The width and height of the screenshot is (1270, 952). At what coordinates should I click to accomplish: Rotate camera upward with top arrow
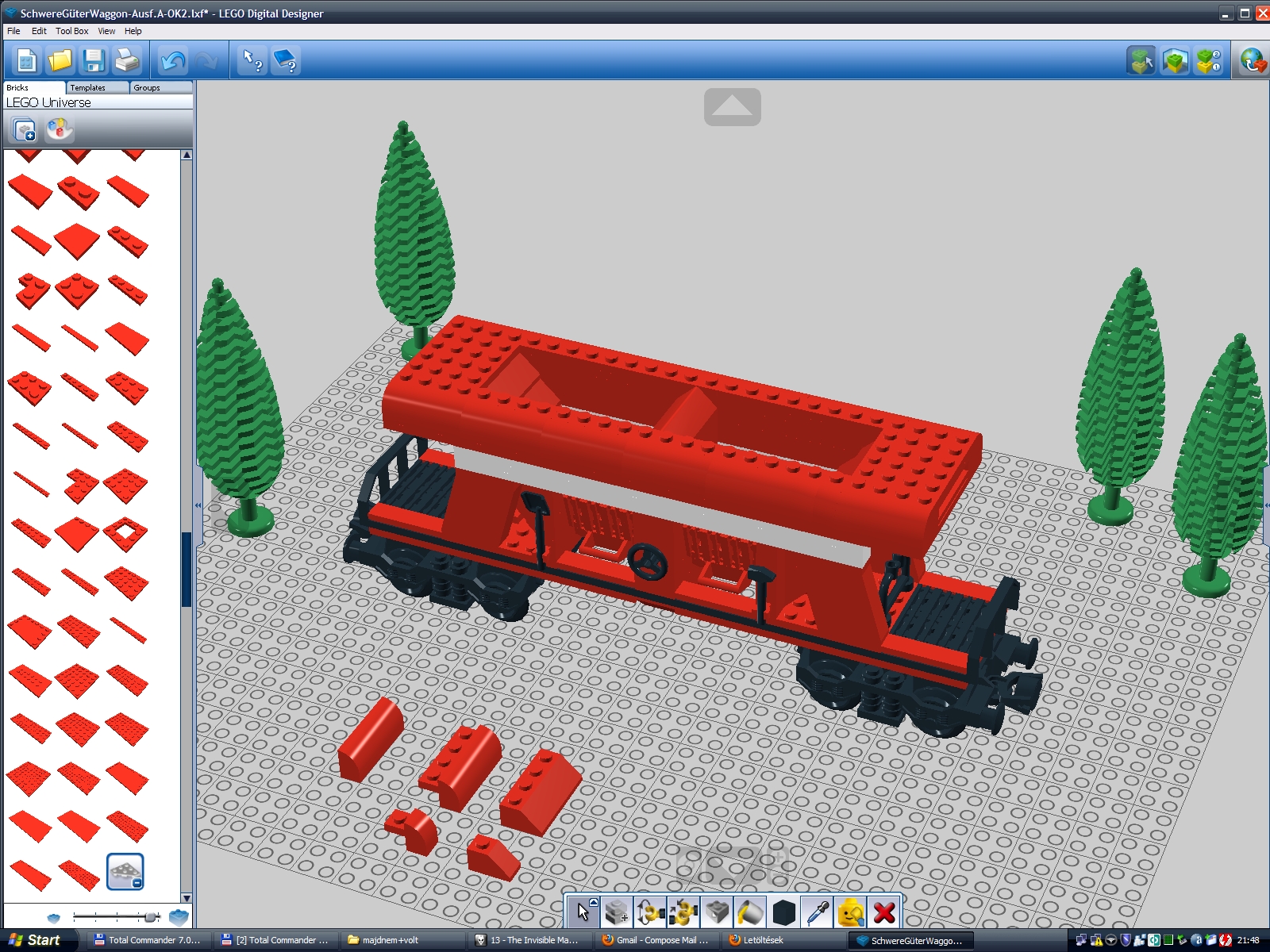pyautogui.click(x=732, y=106)
